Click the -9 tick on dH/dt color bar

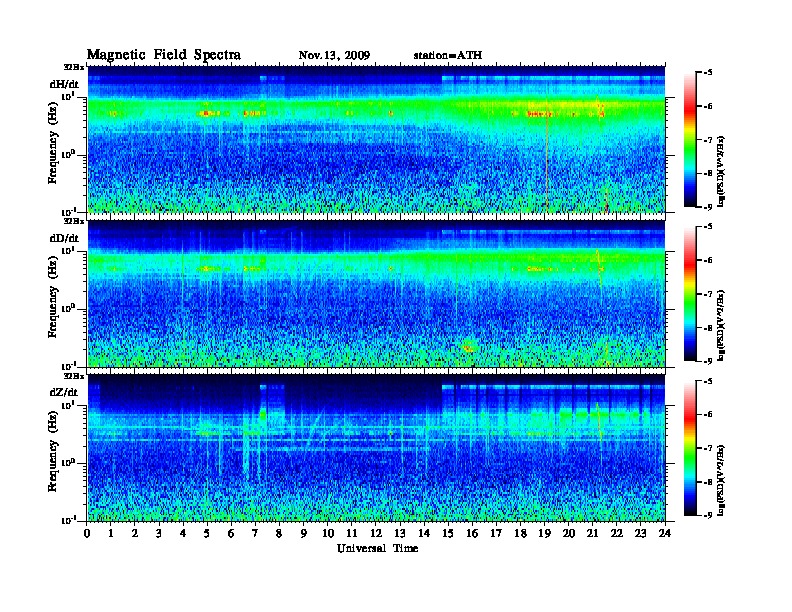(x=708, y=207)
